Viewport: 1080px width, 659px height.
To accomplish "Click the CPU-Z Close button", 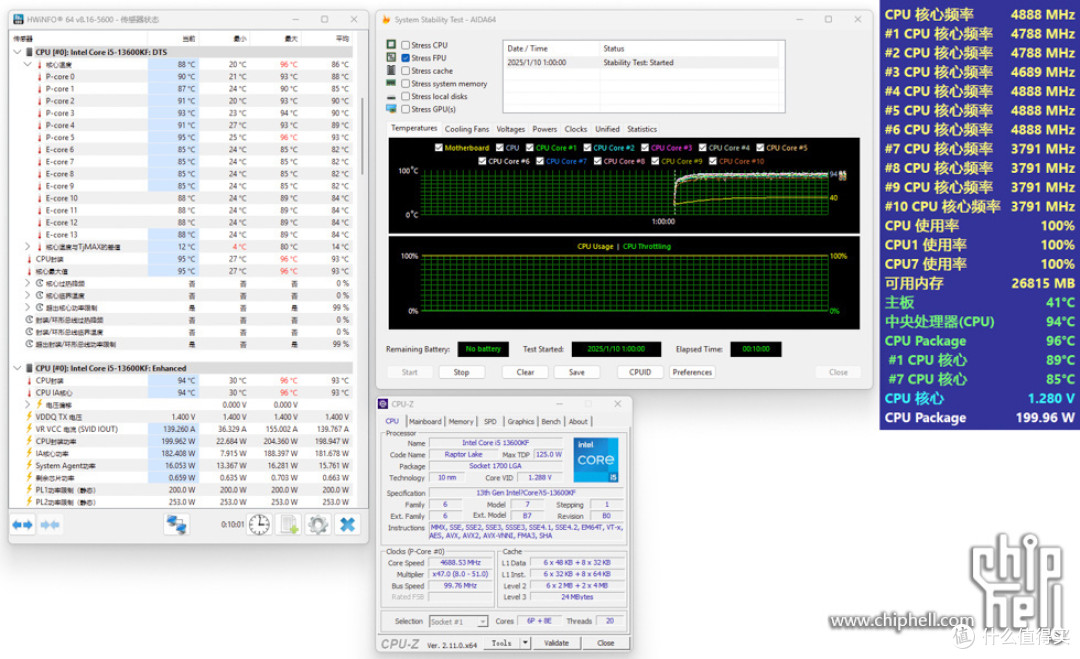I will coord(605,642).
